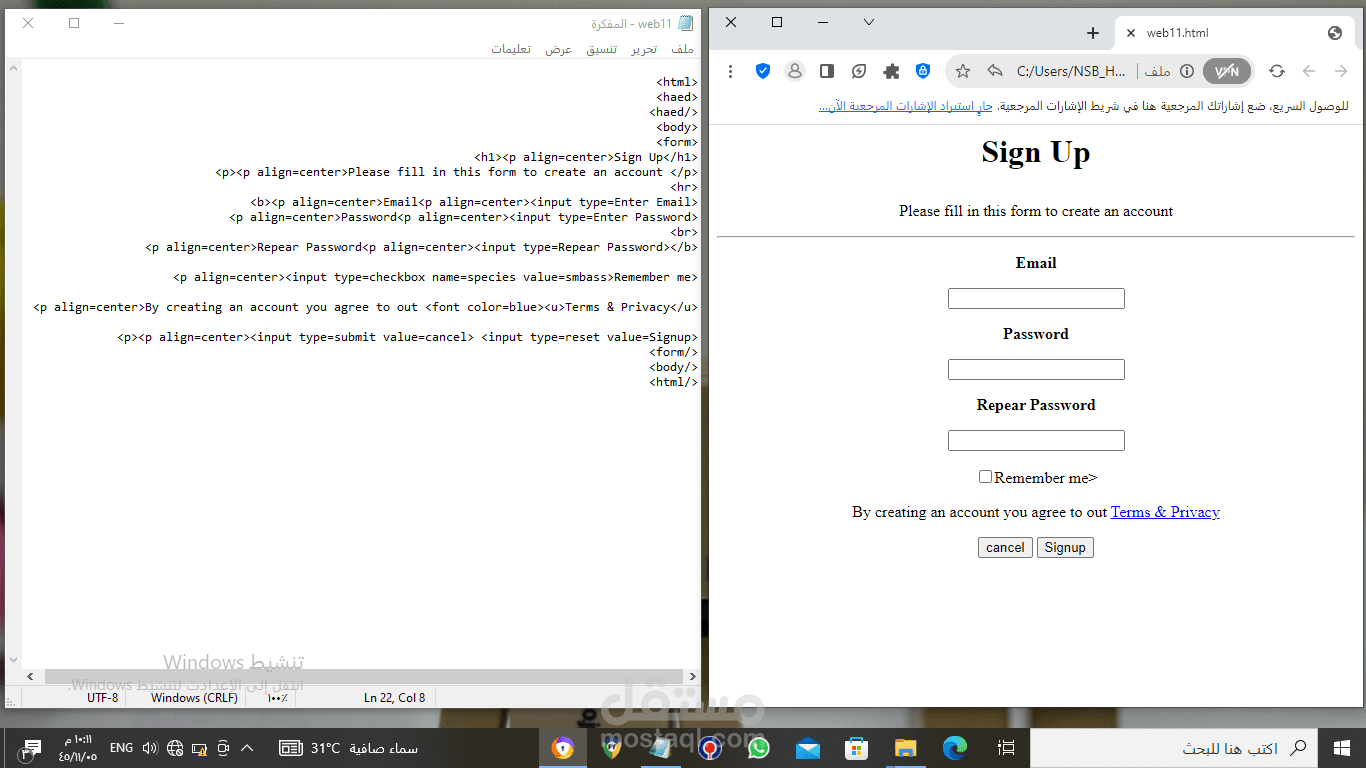Open the volume speaker icon in tray
The image size is (1366, 768).
(x=150, y=748)
